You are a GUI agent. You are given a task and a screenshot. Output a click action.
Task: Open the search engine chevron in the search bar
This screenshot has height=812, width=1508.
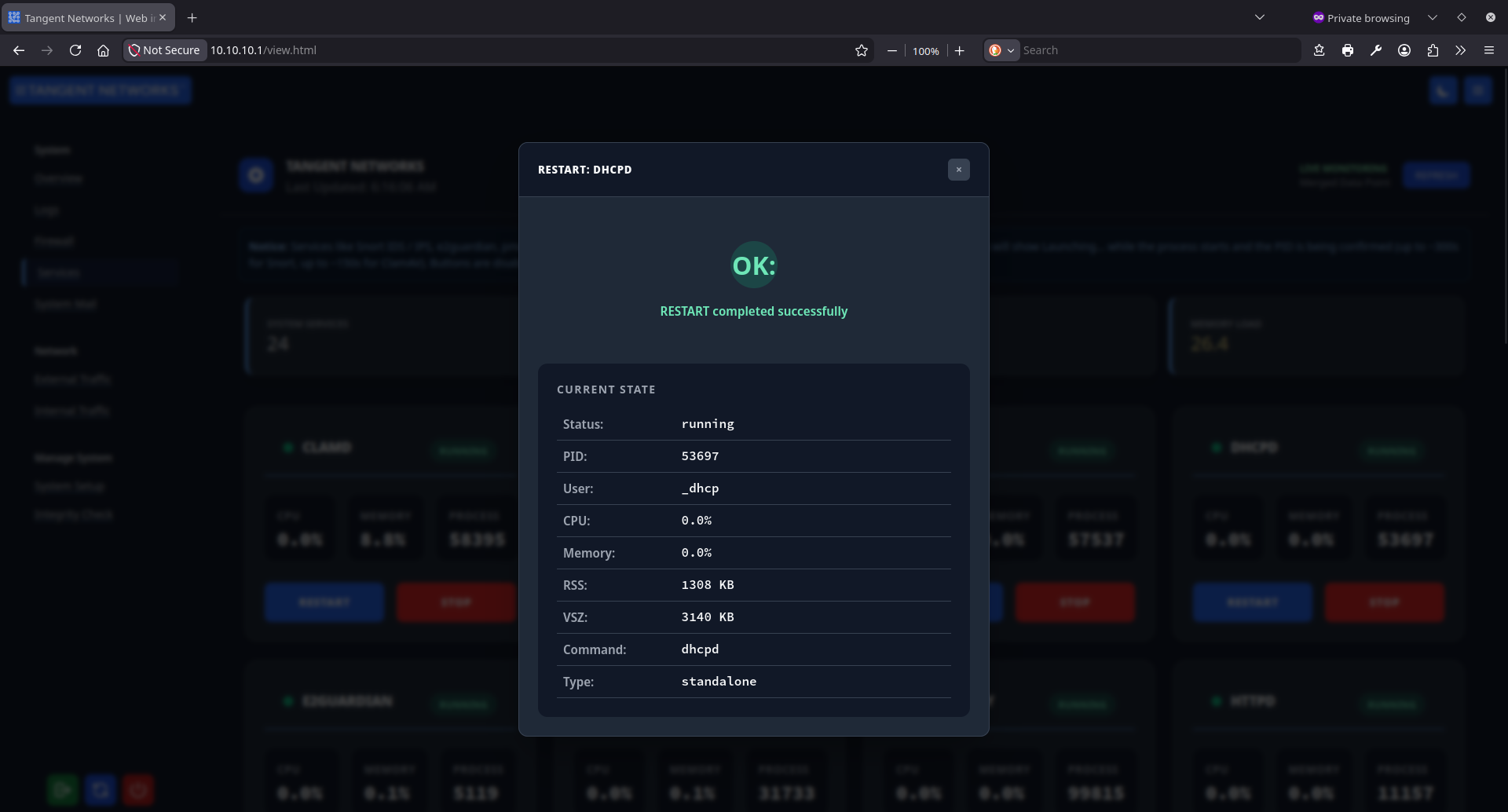[1012, 49]
